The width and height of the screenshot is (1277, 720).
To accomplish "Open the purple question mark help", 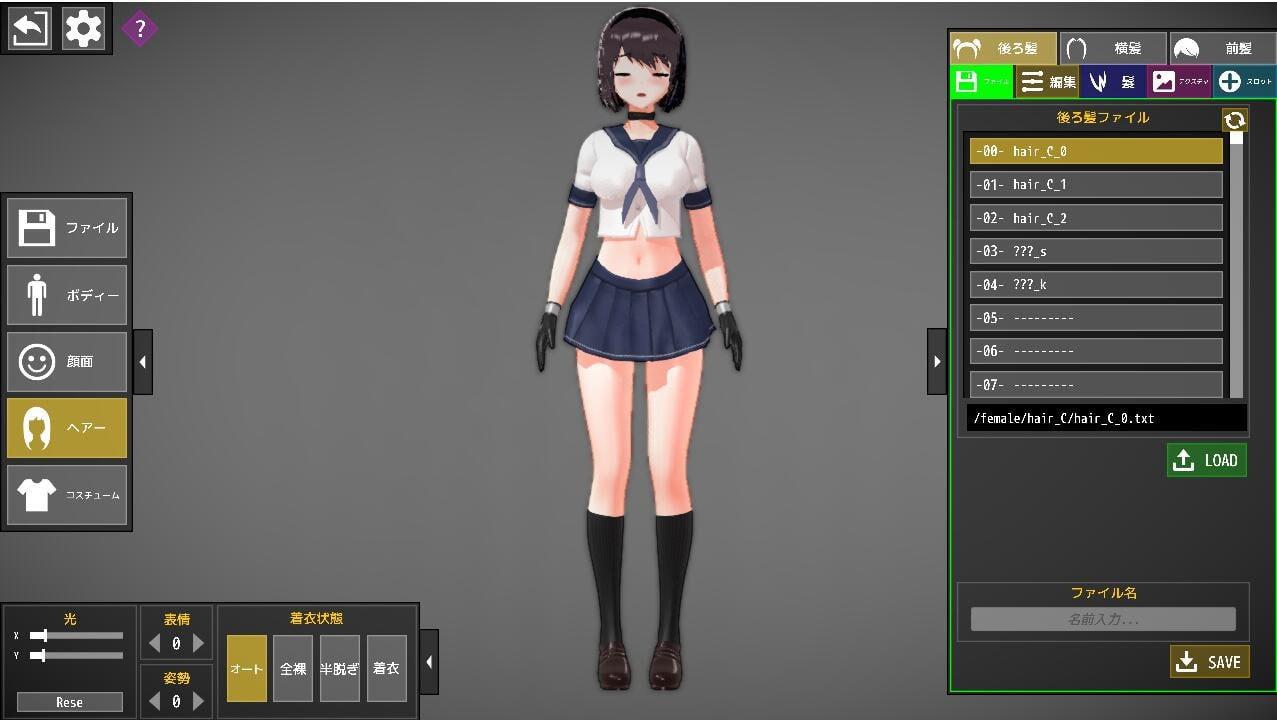I will pos(140,28).
